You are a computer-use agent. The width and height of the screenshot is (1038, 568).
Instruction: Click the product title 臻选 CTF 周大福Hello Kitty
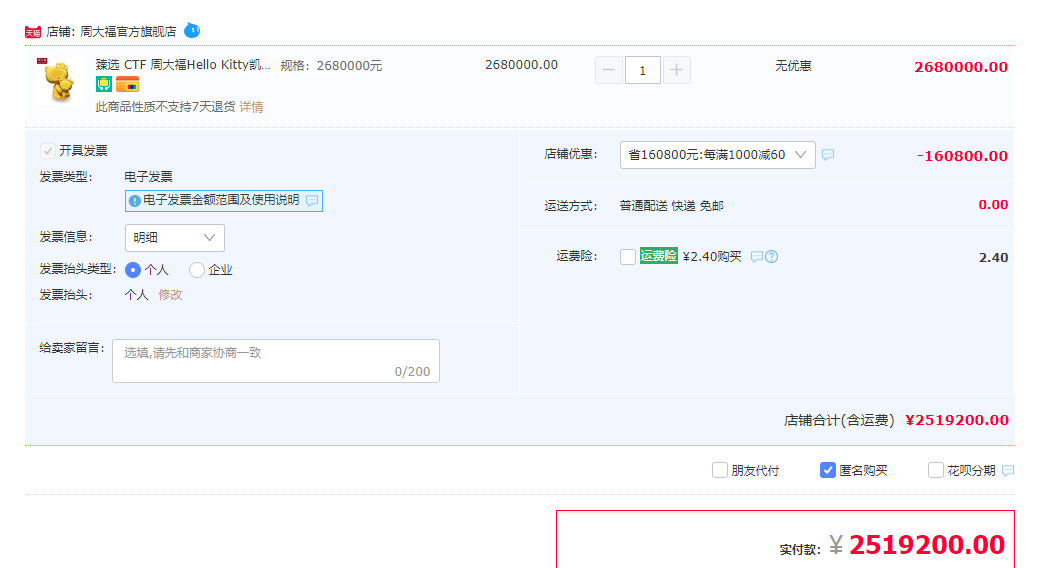coord(183,65)
